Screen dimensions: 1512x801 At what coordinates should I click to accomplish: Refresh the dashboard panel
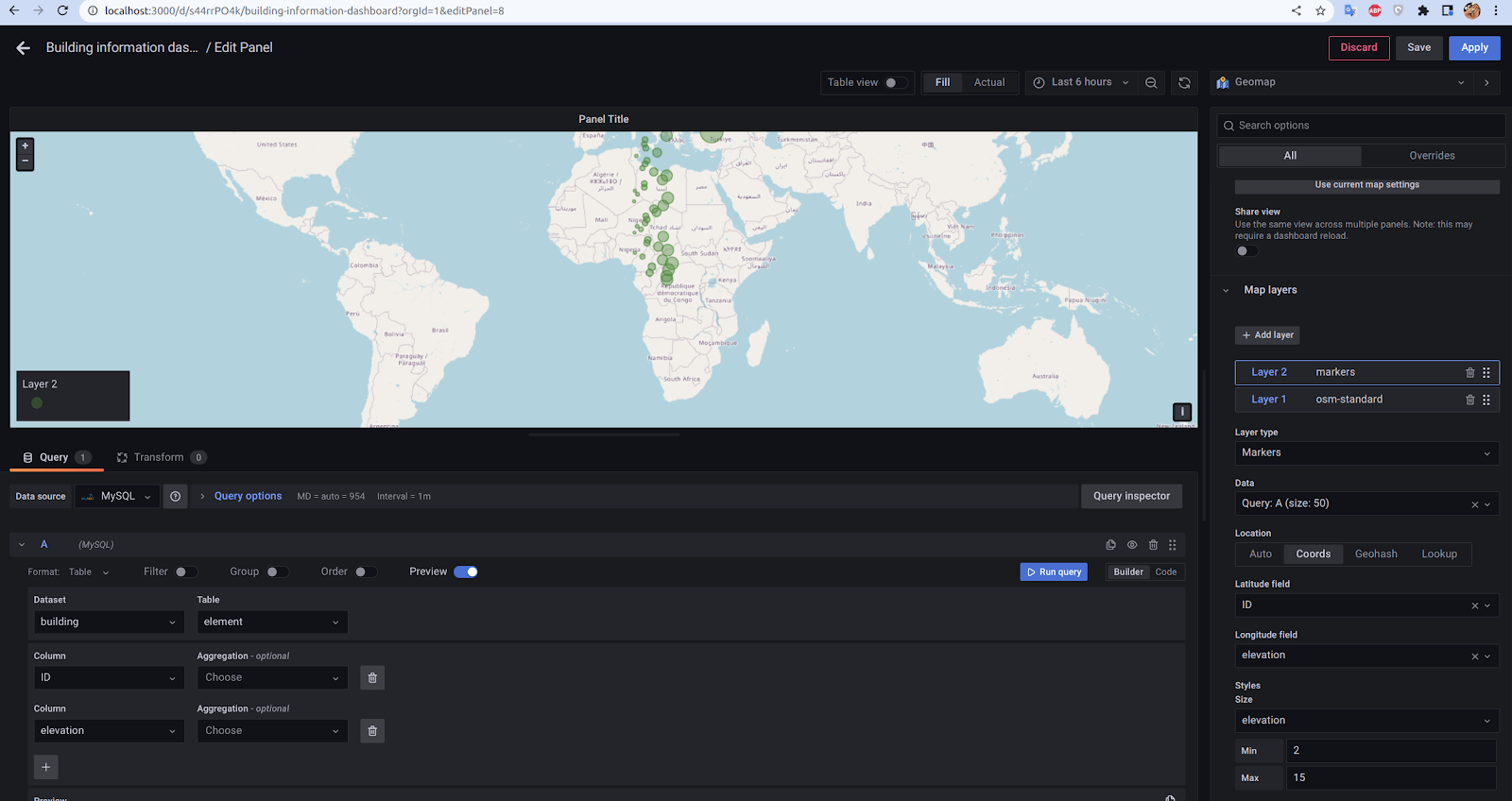pos(1184,83)
